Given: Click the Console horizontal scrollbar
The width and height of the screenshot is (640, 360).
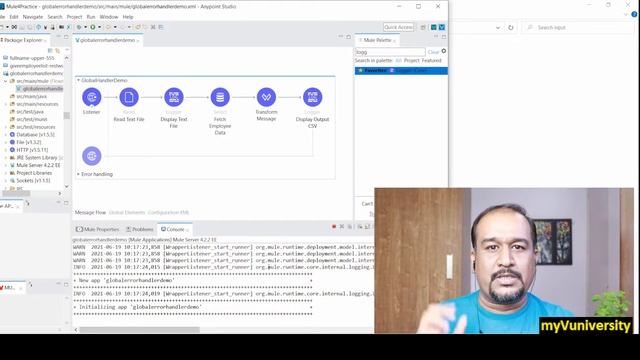Looking at the screenshot, I should (x=139, y=329).
